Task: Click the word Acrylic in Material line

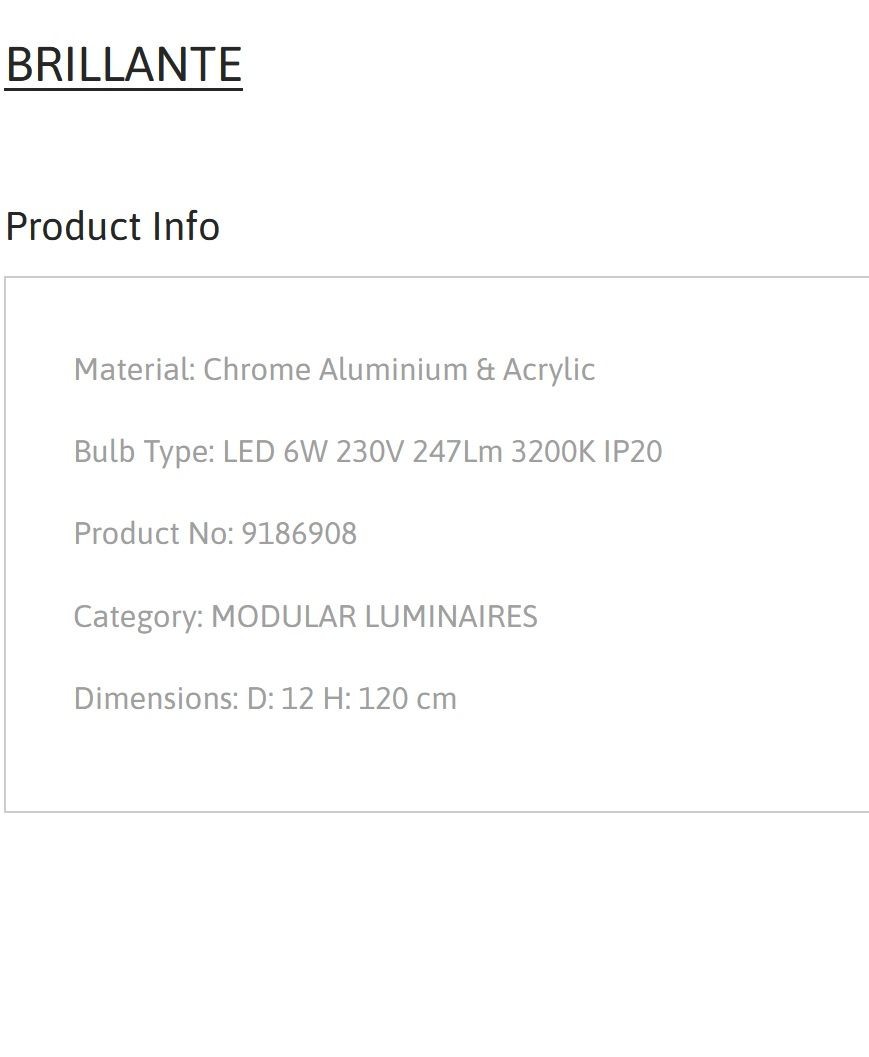Action: [x=549, y=371]
